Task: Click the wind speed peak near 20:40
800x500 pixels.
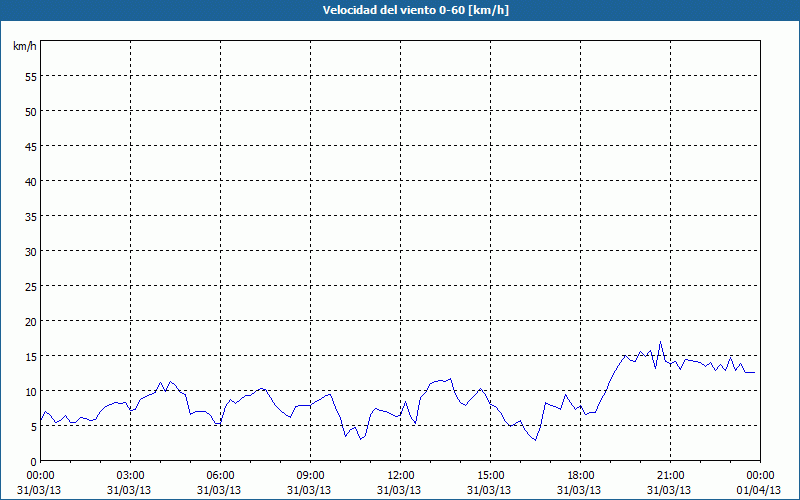Action: point(660,342)
